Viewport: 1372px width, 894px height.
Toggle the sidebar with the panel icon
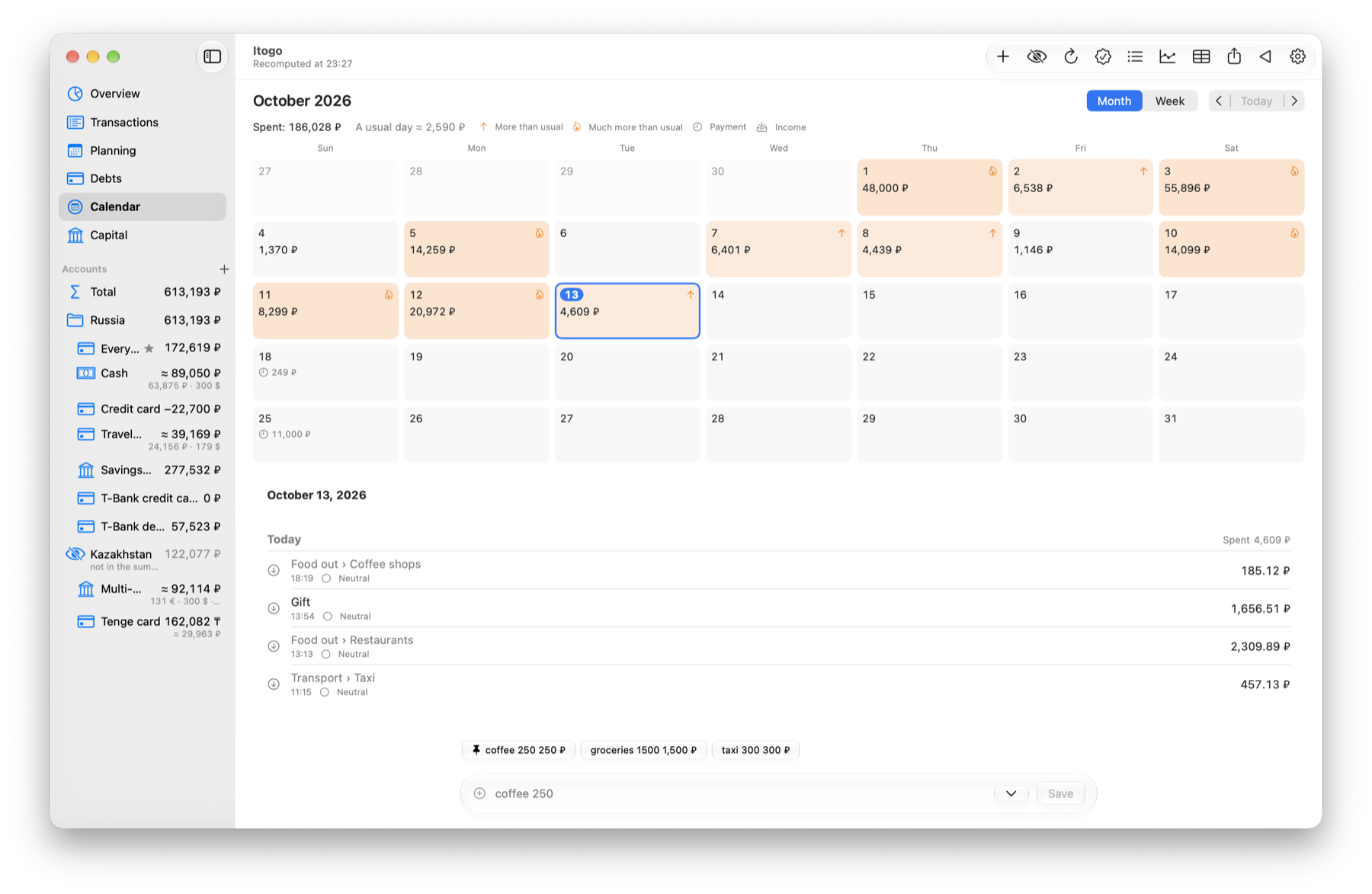pos(213,56)
